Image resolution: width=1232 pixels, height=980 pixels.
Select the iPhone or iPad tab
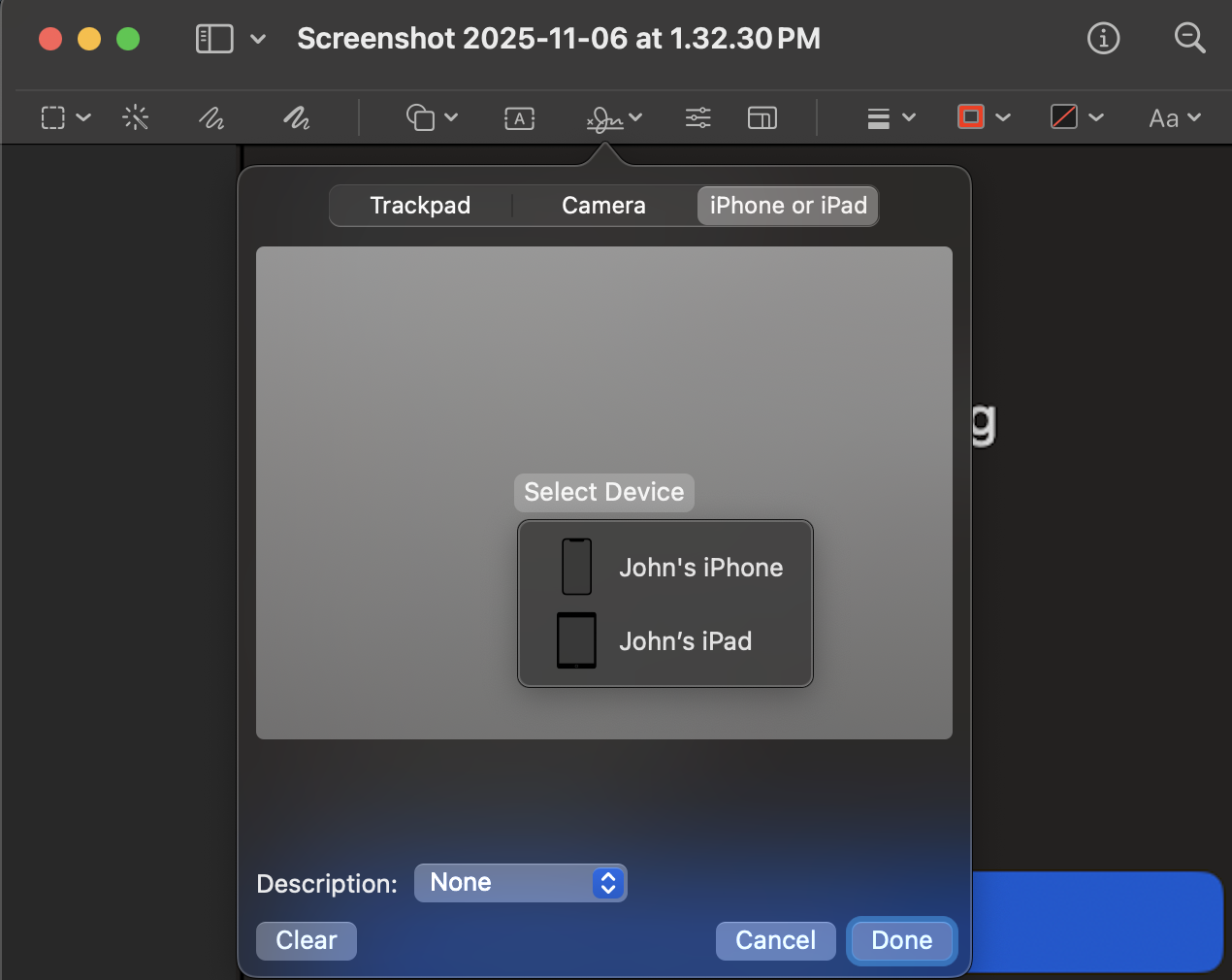[x=788, y=206]
